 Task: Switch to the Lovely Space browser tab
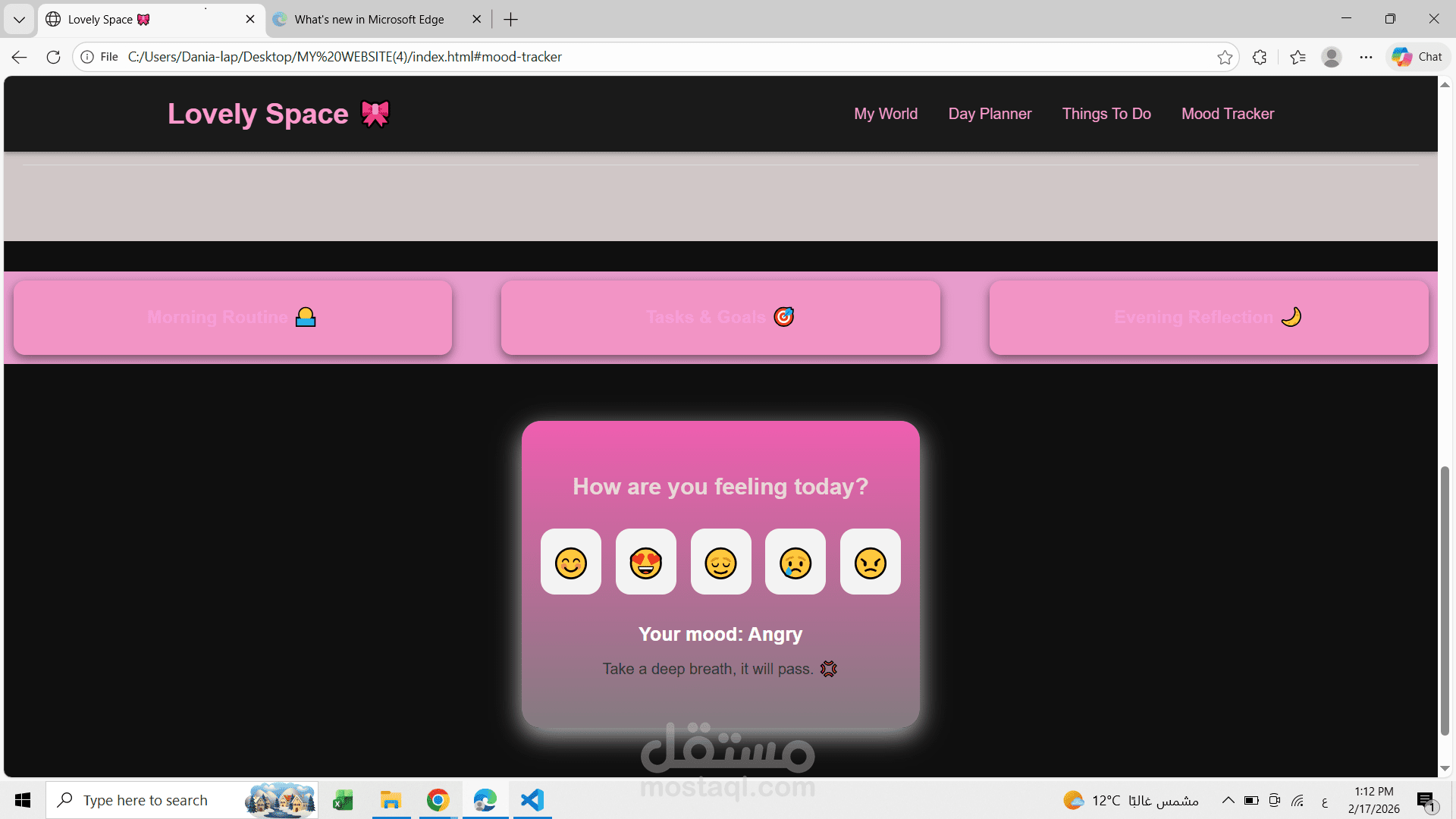152,20
